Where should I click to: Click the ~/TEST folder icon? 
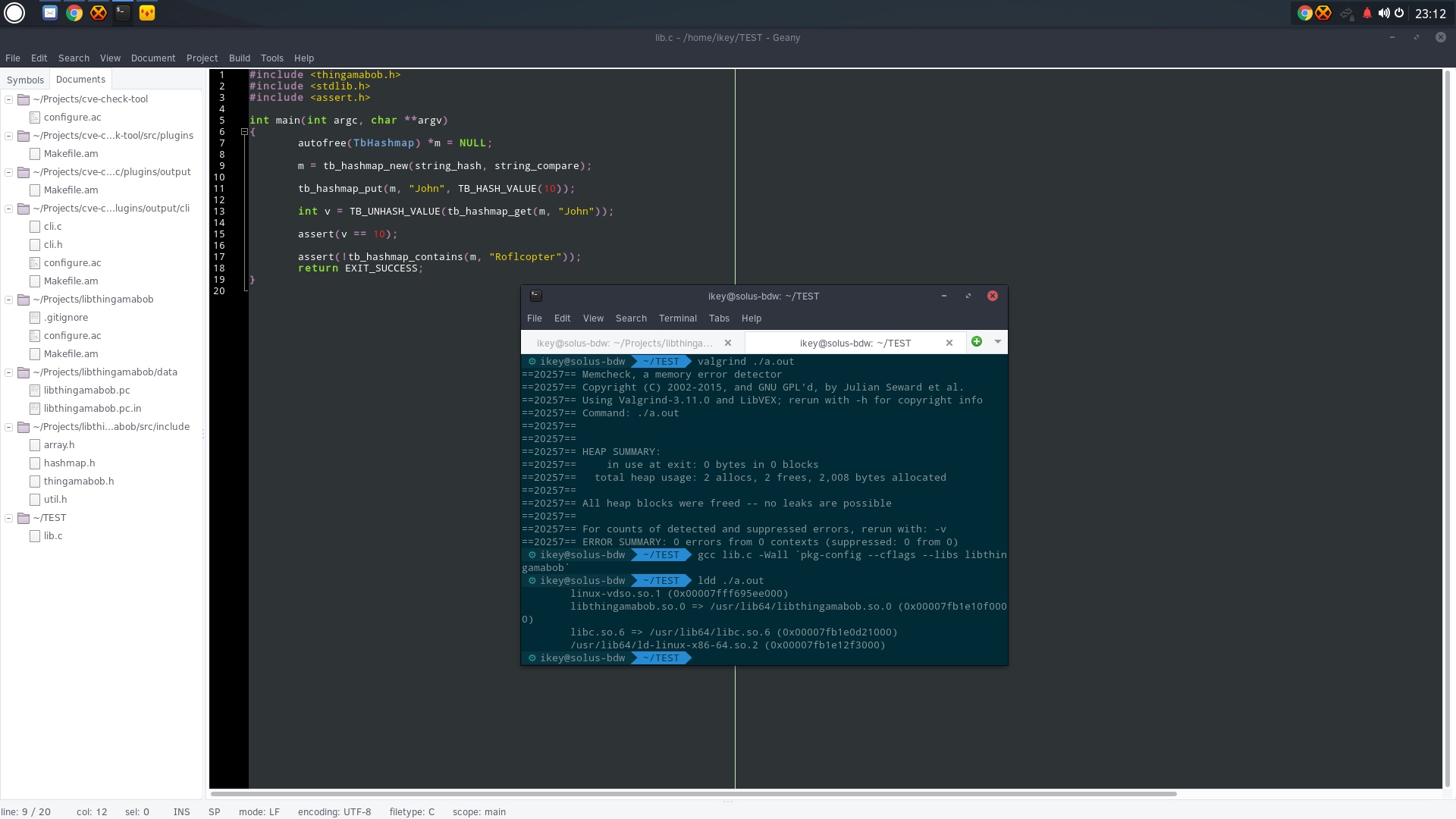coord(24,518)
